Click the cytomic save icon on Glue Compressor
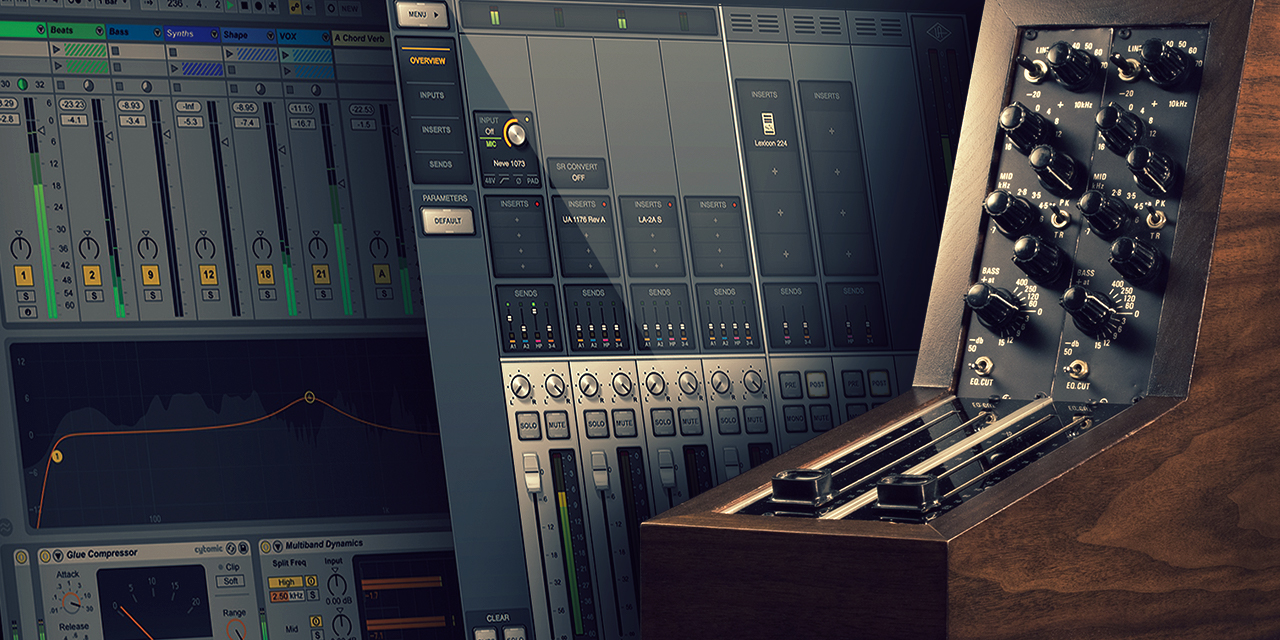This screenshot has height=640, width=1280. click(x=243, y=548)
